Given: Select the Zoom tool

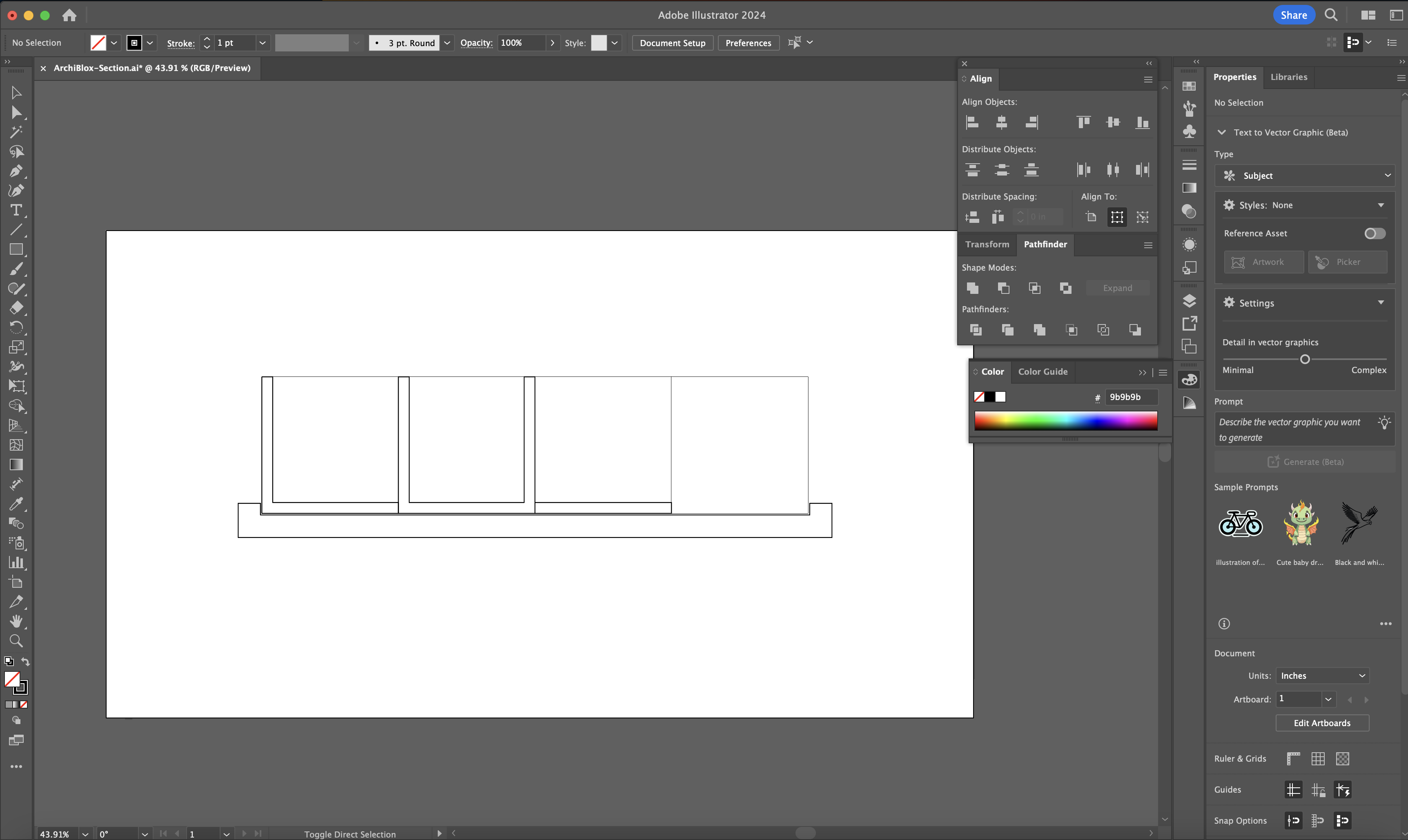Looking at the screenshot, I should (16, 641).
